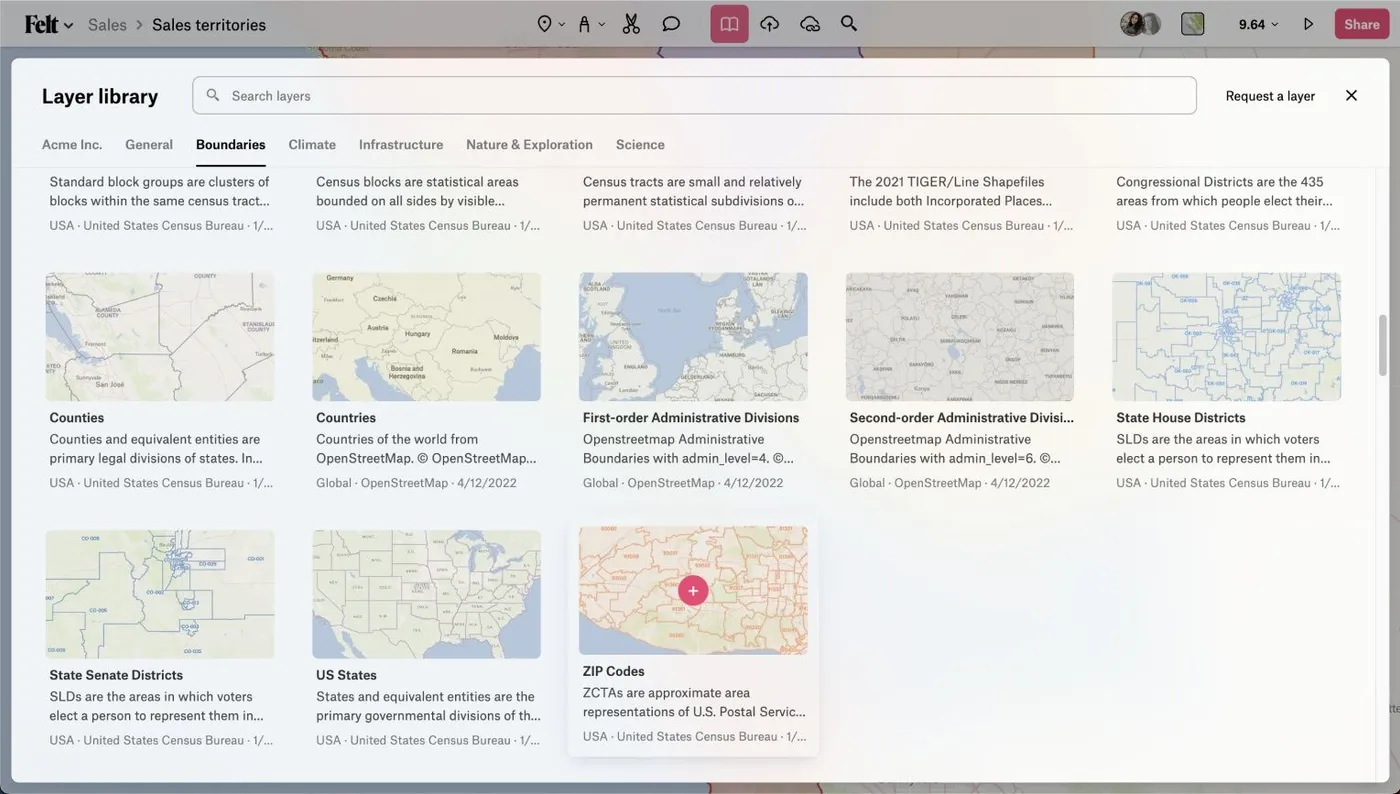Open the basemap thumbnail selector
Screen dimensions: 1400x794
point(1192,24)
